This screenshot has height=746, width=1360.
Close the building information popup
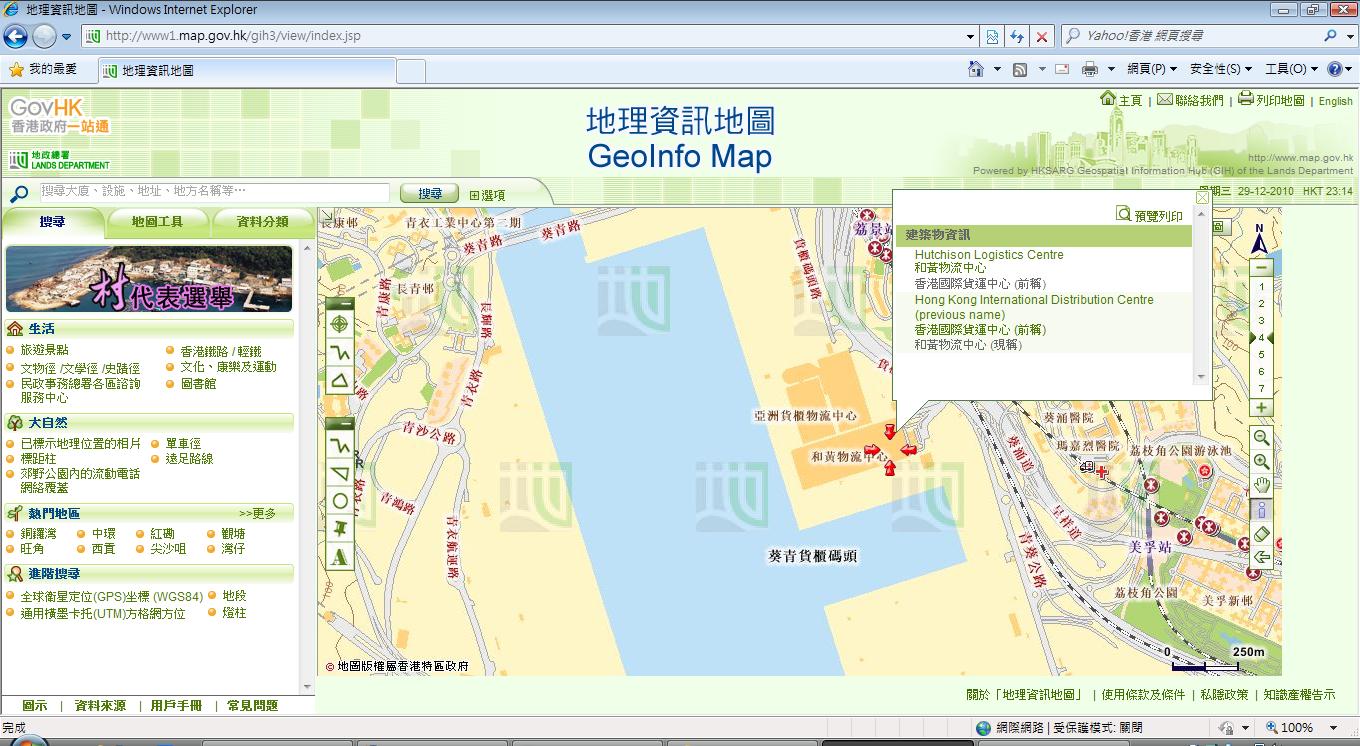coord(1202,198)
